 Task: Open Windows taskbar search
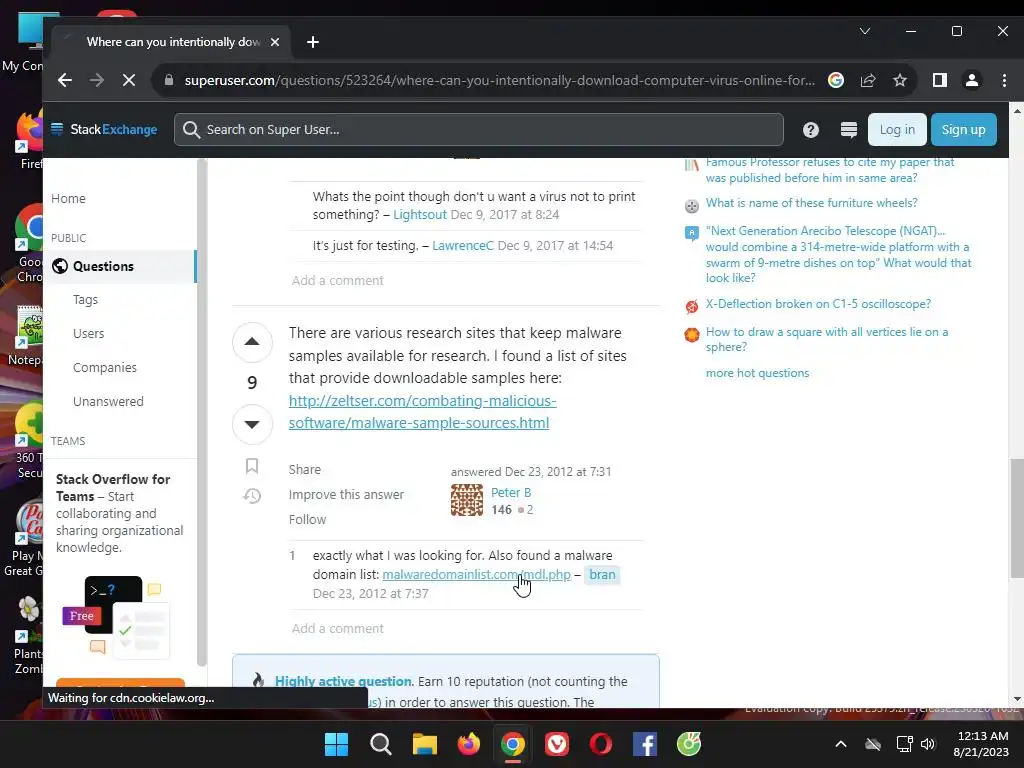[381, 744]
